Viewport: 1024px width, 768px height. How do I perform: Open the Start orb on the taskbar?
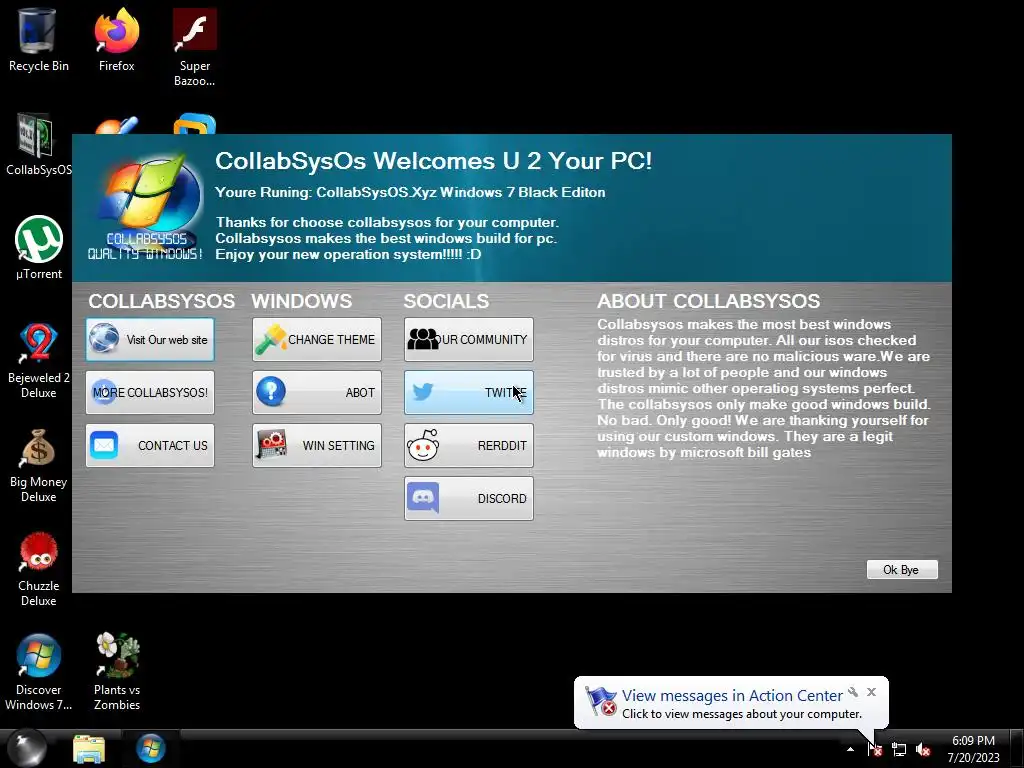pos(26,748)
